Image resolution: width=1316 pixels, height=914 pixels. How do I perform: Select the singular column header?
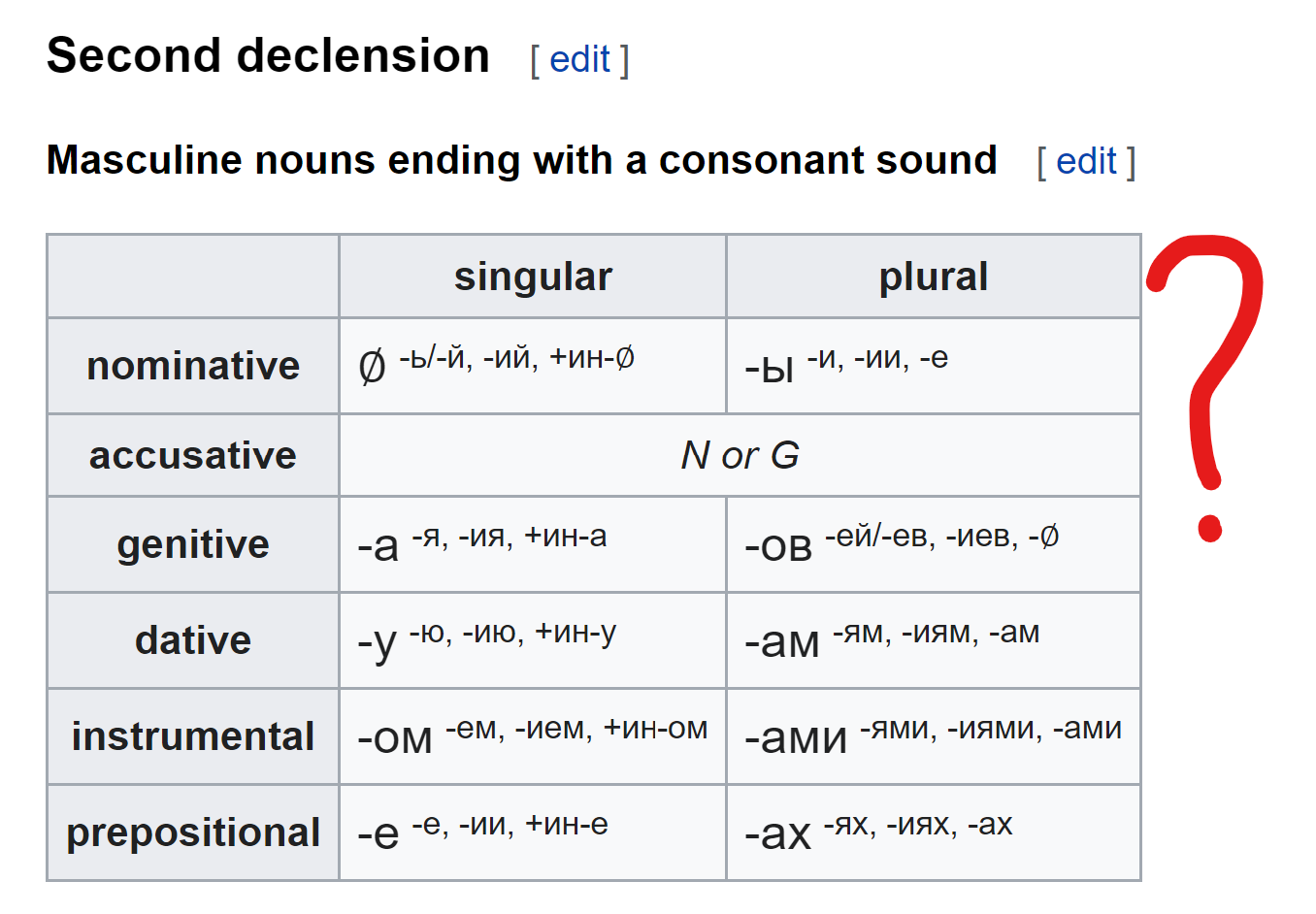(x=533, y=277)
